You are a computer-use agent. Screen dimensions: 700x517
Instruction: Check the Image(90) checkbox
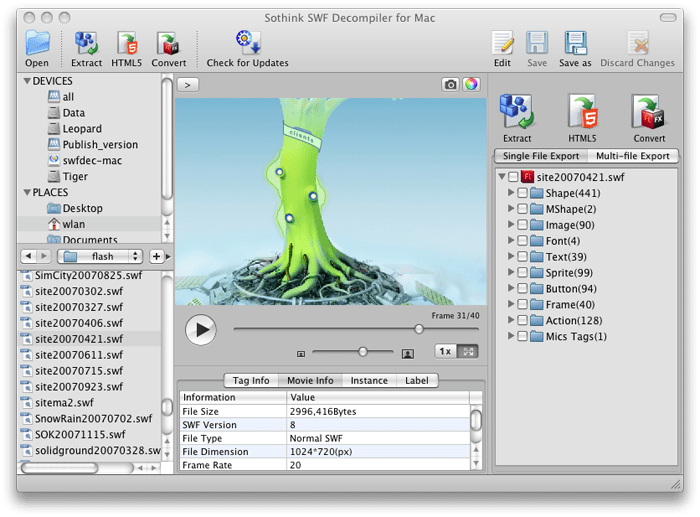(x=522, y=225)
